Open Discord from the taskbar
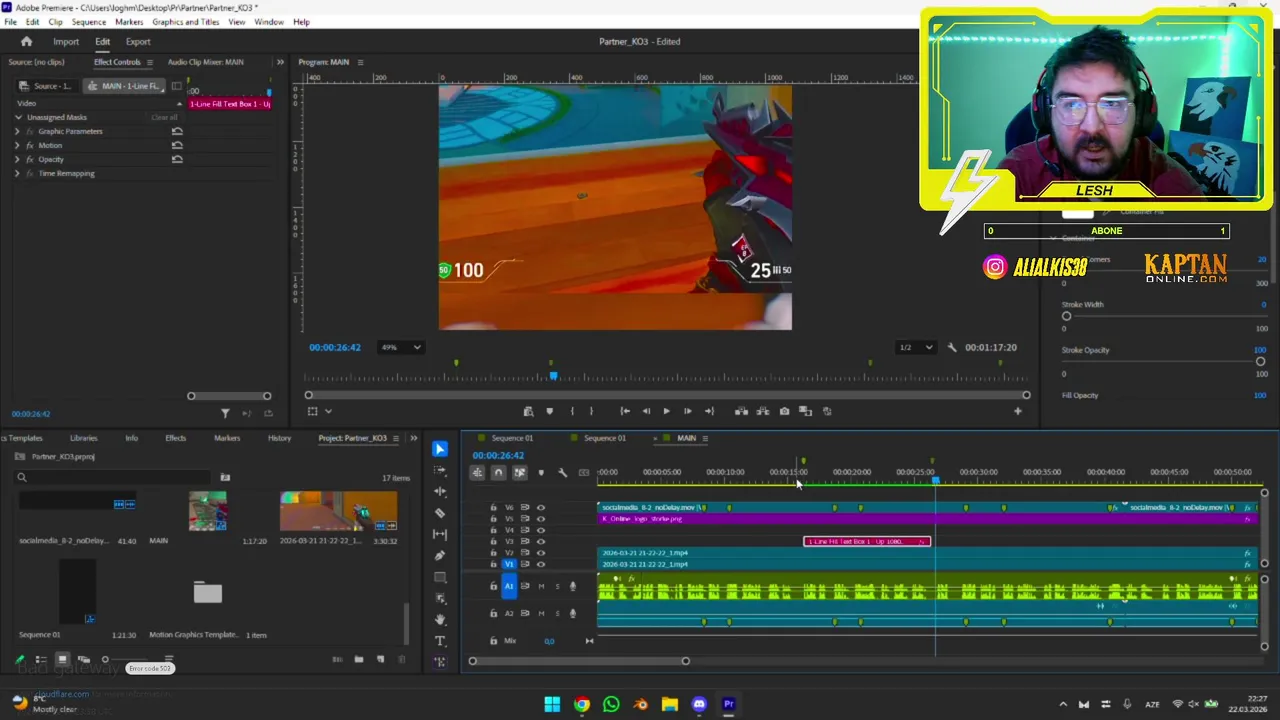This screenshot has width=1280, height=720. [699, 704]
